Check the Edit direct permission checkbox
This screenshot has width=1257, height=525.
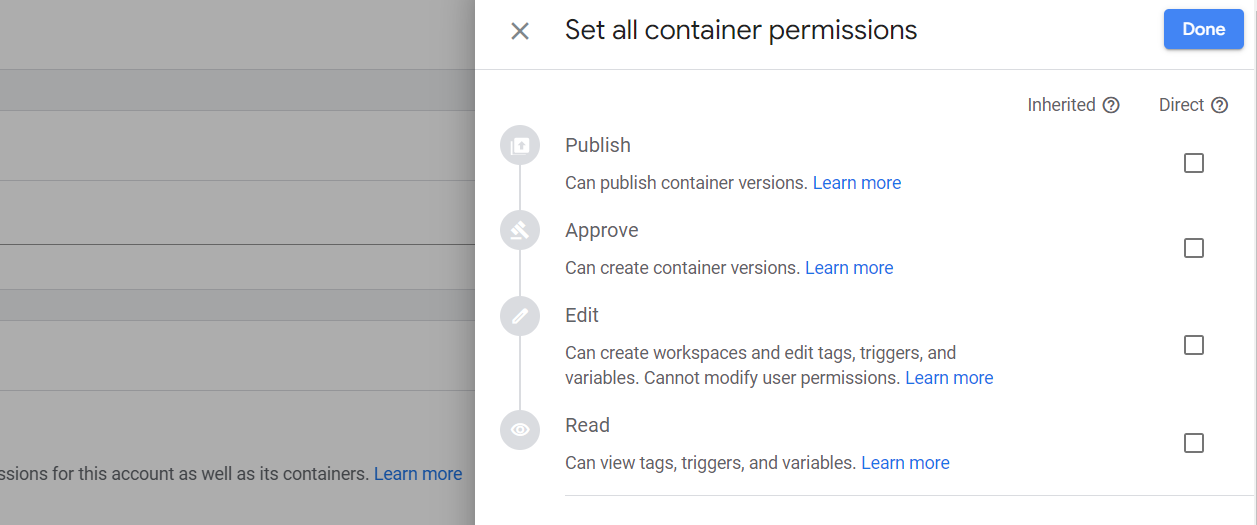click(x=1193, y=345)
